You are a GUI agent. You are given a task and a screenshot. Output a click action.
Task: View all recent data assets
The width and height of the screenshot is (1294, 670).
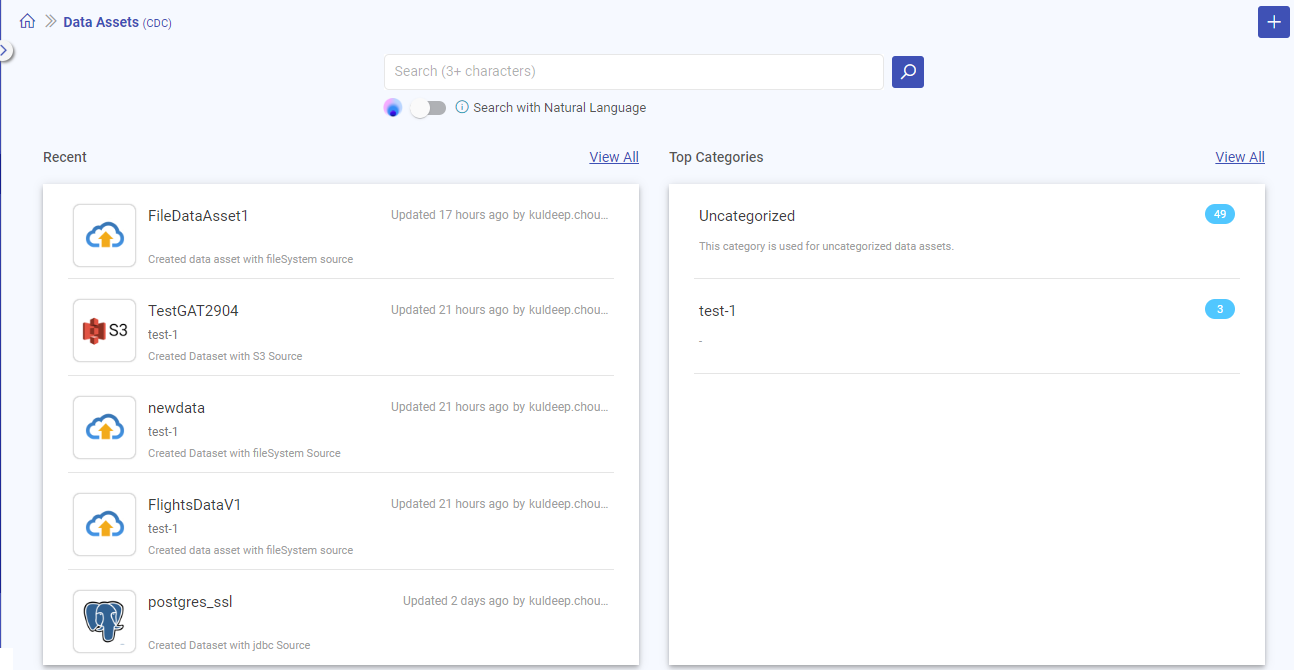(x=613, y=157)
